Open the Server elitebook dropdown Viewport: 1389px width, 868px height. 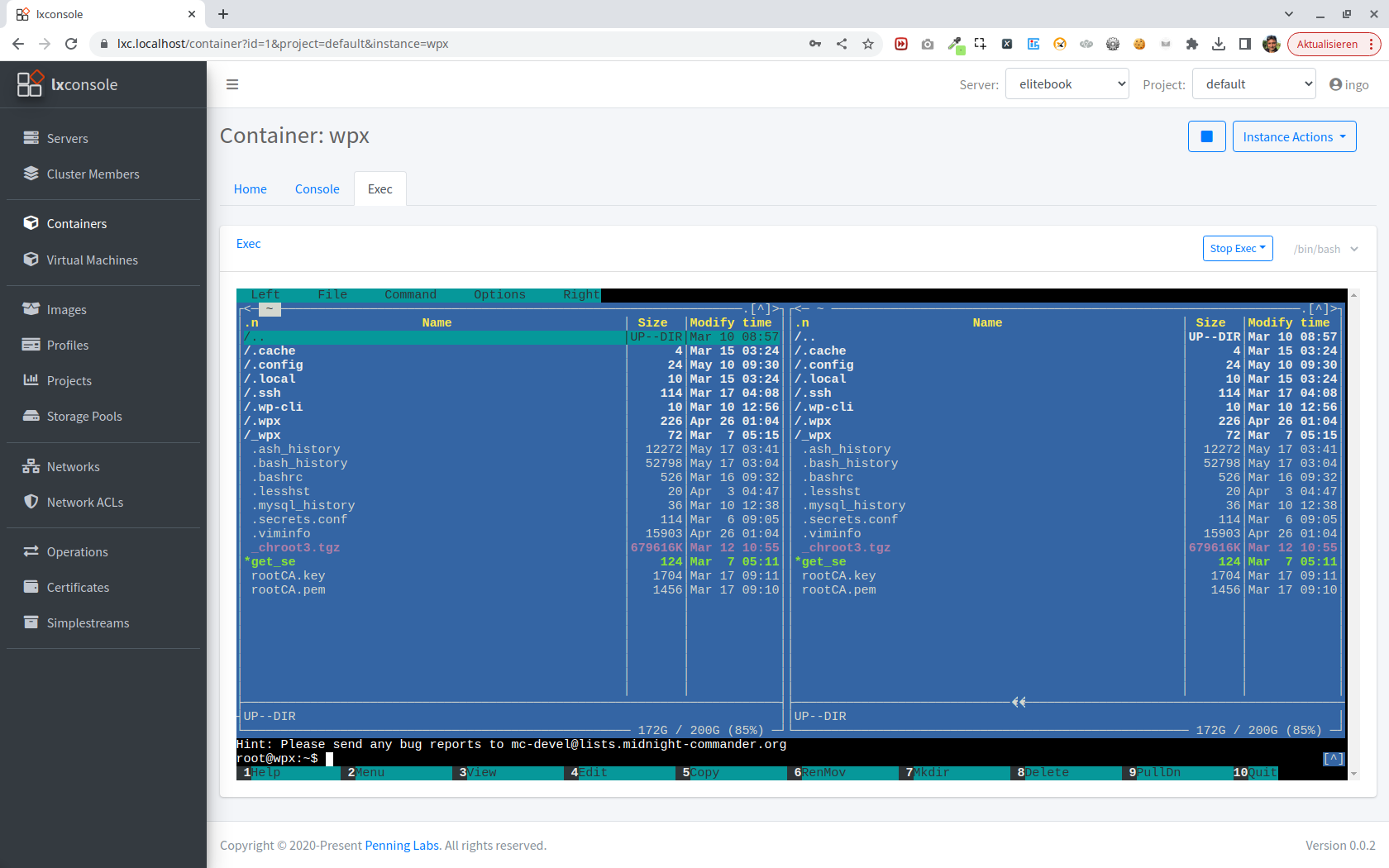point(1067,83)
